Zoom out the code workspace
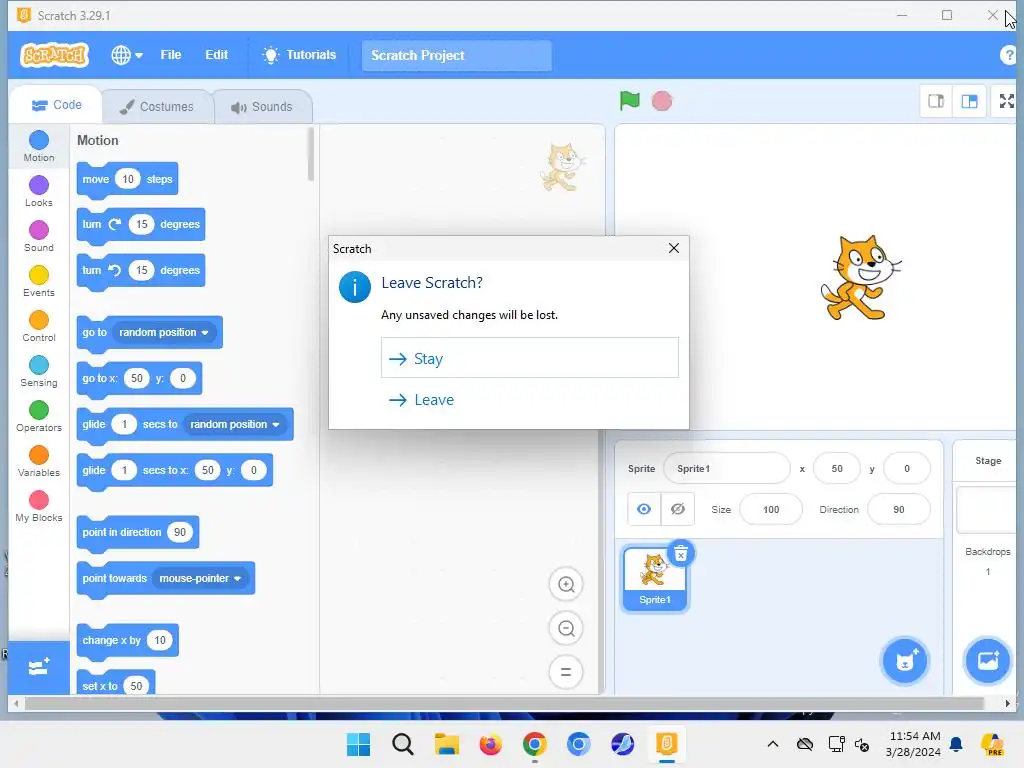 [x=566, y=628]
